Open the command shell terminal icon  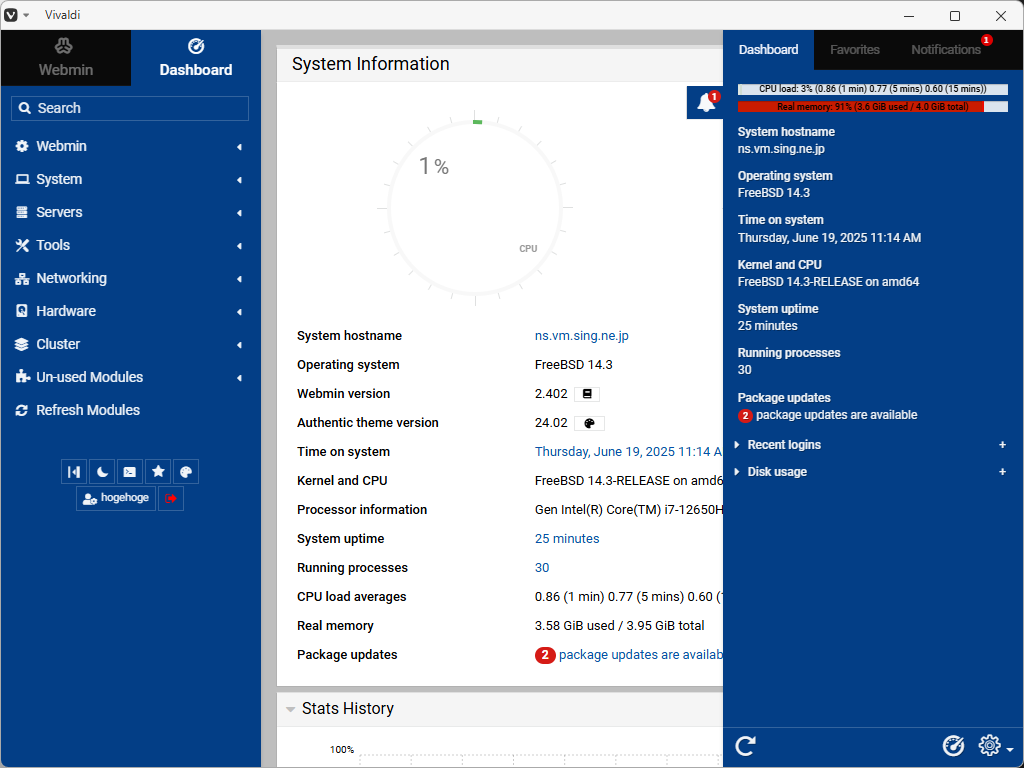point(130,472)
